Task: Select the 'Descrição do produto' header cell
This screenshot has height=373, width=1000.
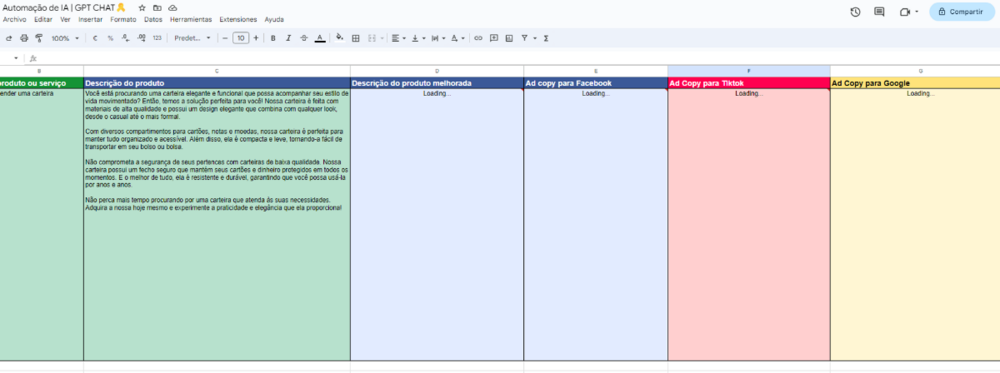Action: [217, 83]
